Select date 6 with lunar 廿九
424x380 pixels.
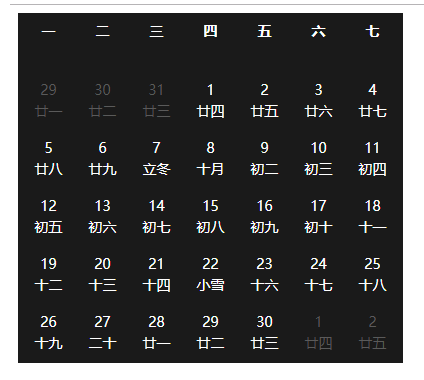102,159
